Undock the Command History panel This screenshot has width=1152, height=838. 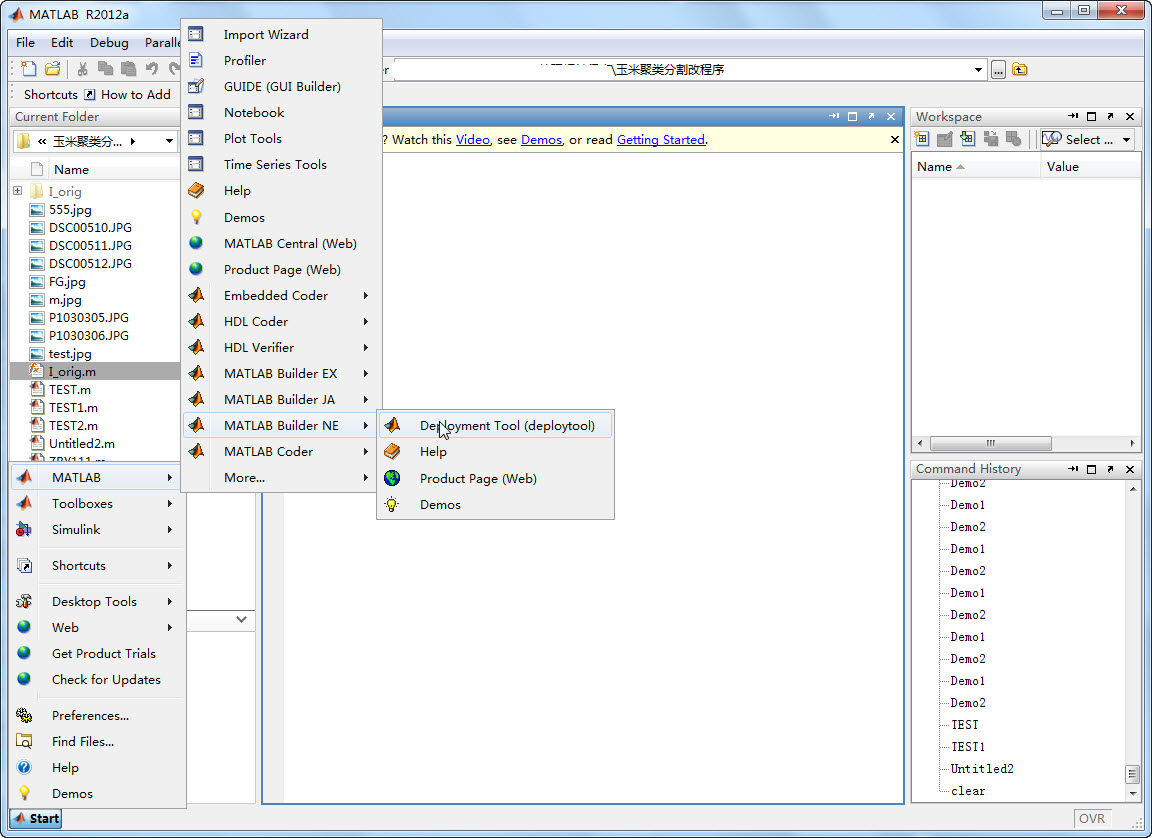tap(1110, 469)
